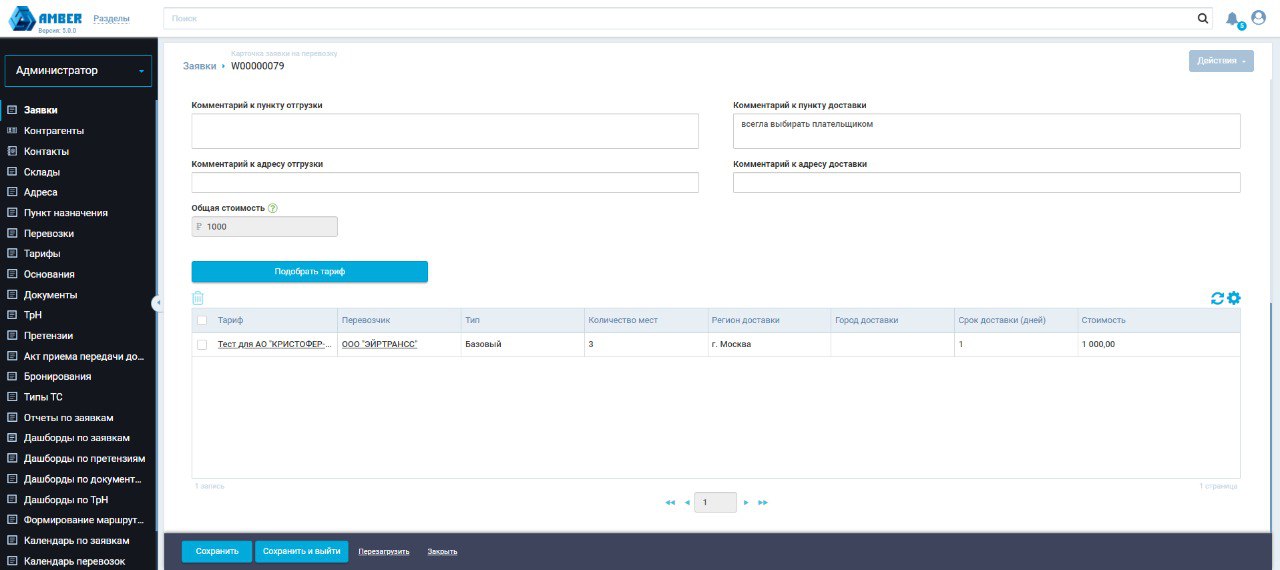Viewport: 1280px width, 570px height.
Task: Go to the previous table page
Action: coord(687,502)
